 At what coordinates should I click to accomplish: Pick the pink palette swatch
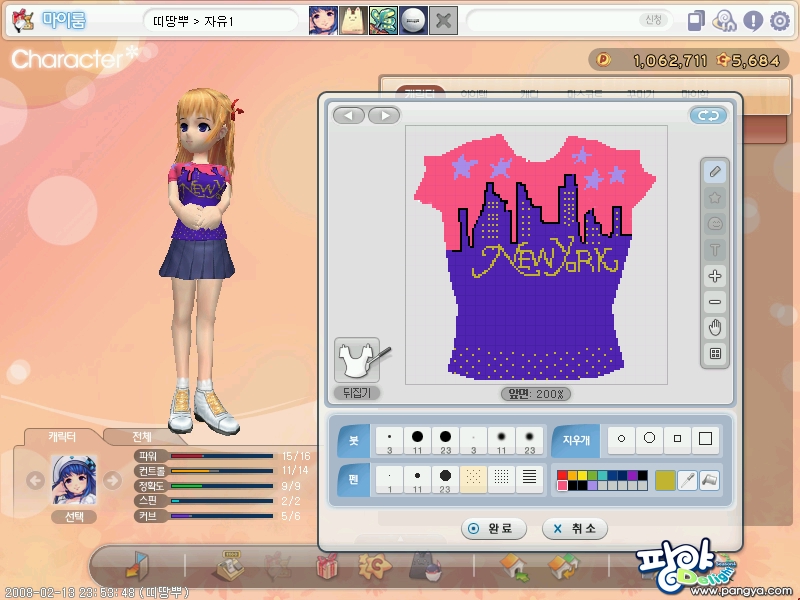(562, 485)
